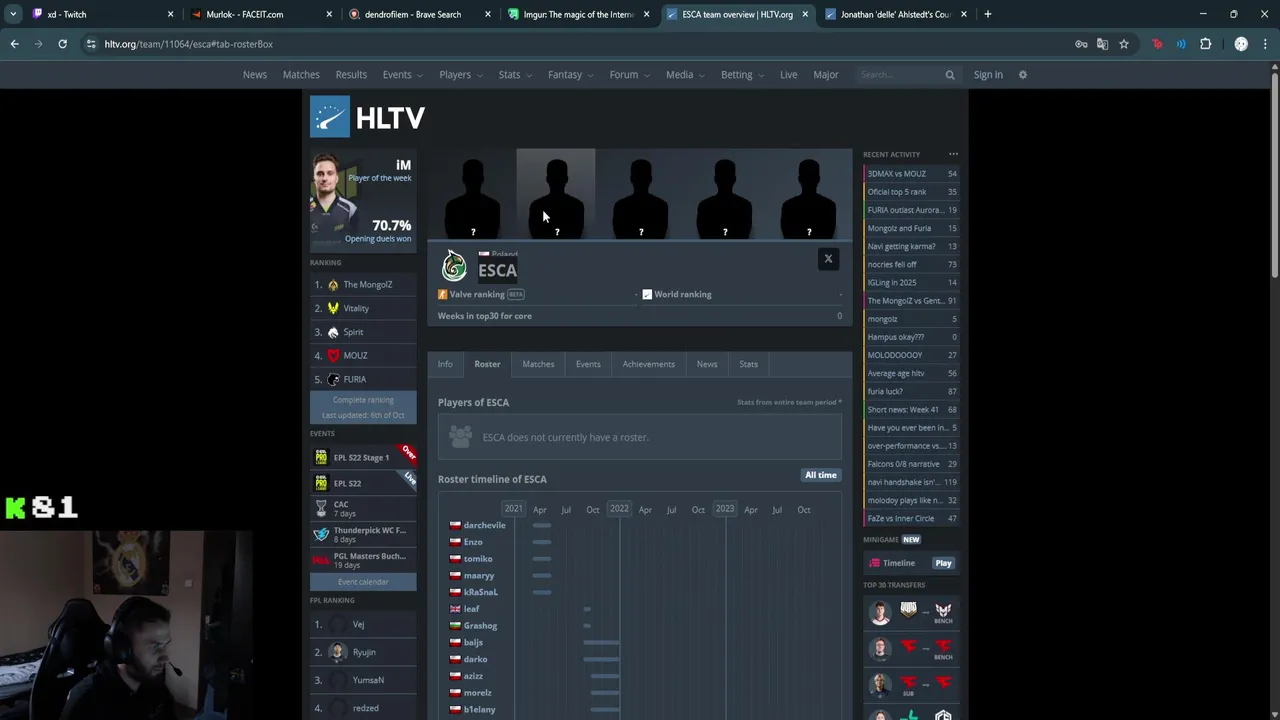Switch to dendrofilem Brave Search tab
This screenshot has height=720, width=1280.
(420, 14)
